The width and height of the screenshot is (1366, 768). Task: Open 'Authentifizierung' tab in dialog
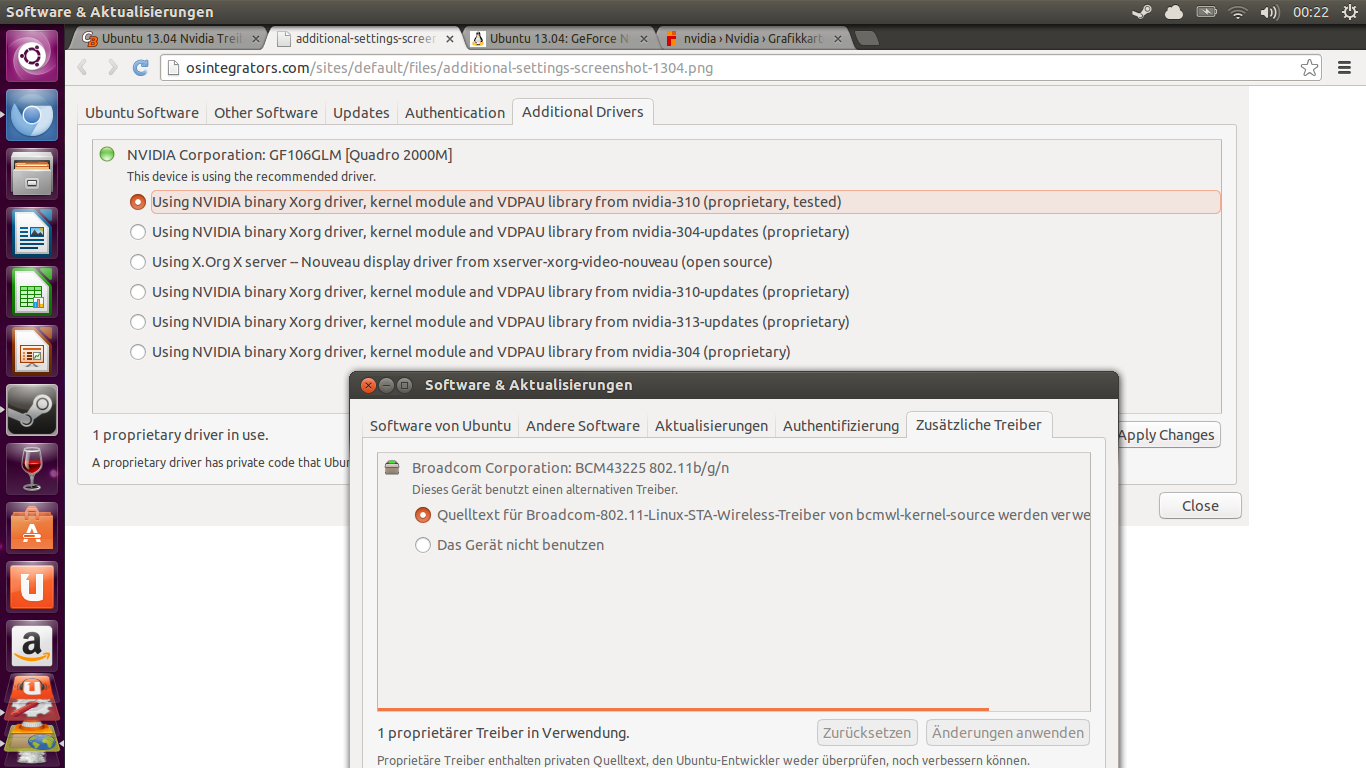(x=841, y=426)
